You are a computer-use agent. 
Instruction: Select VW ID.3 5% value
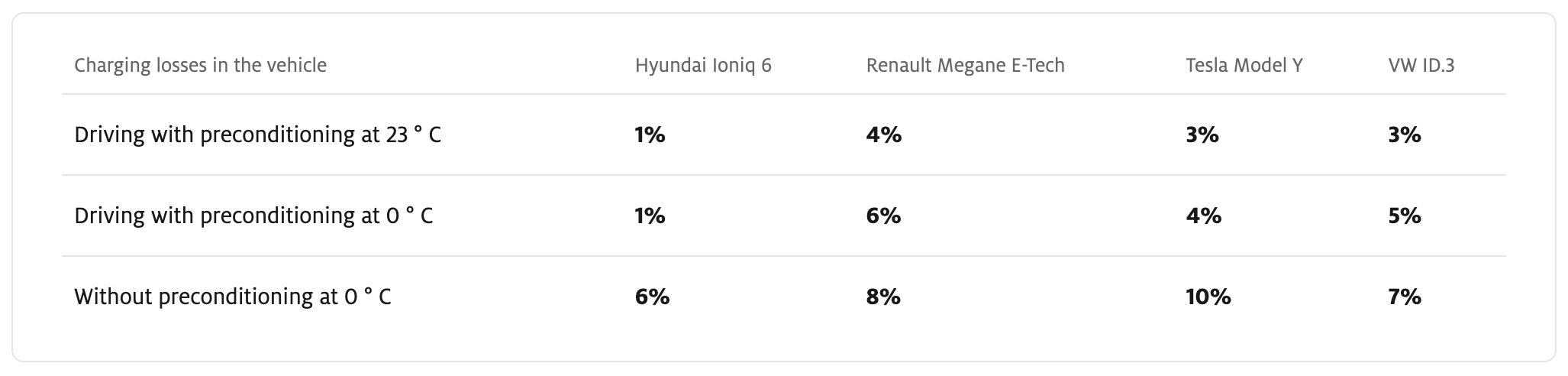(1405, 216)
